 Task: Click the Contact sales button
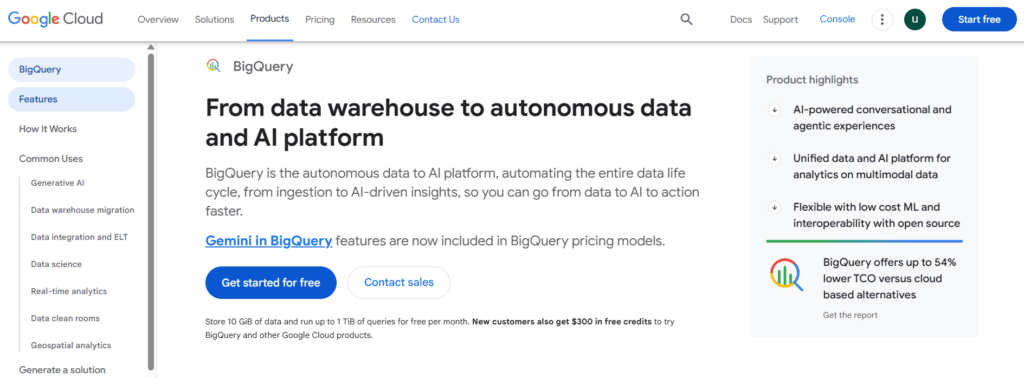pyautogui.click(x=398, y=283)
